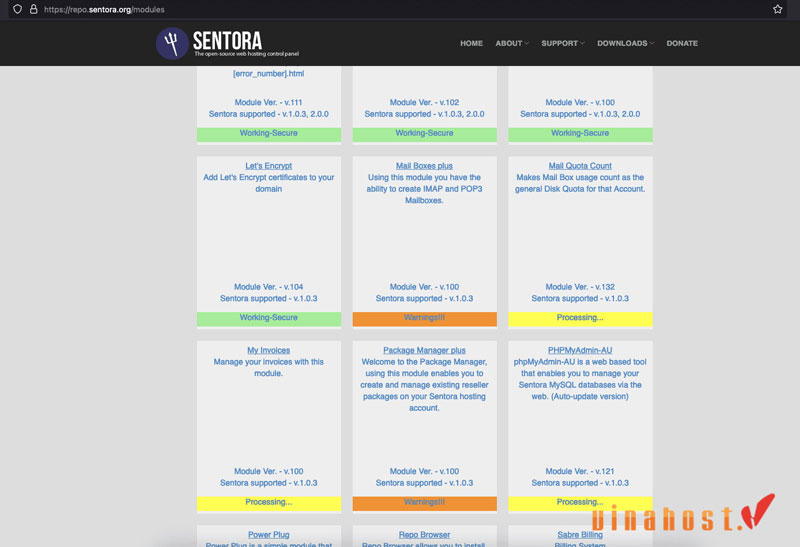Click the SENTORA wordmark text in header
This screenshot has width=800, height=547.
(x=227, y=40)
